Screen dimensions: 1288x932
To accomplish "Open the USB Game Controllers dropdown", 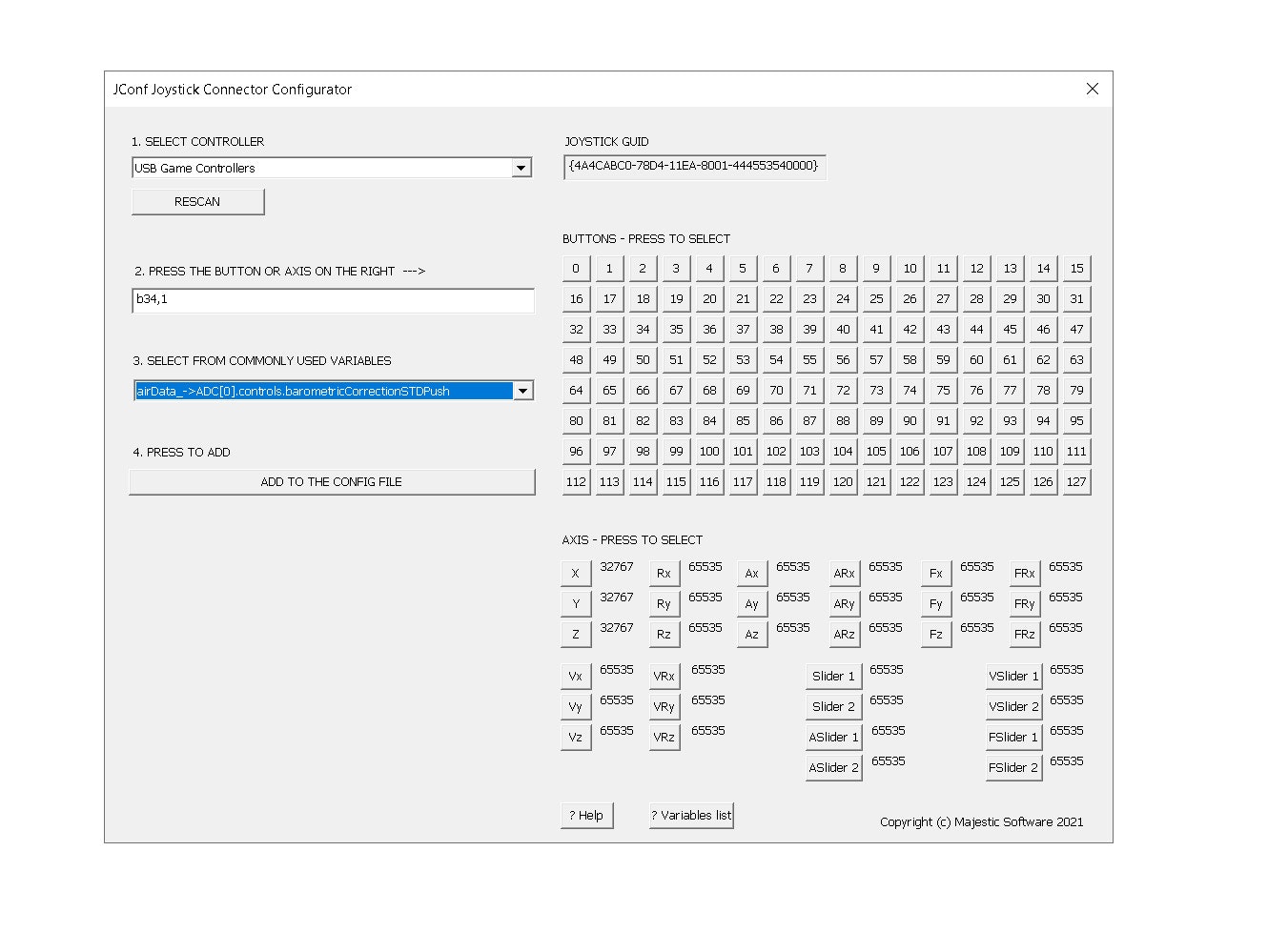I will click(x=521, y=169).
